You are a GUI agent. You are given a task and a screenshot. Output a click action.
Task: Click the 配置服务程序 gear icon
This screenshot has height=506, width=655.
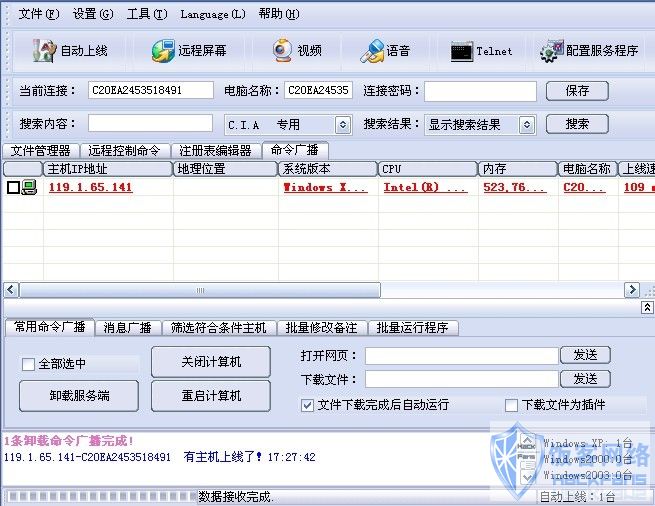(x=550, y=51)
